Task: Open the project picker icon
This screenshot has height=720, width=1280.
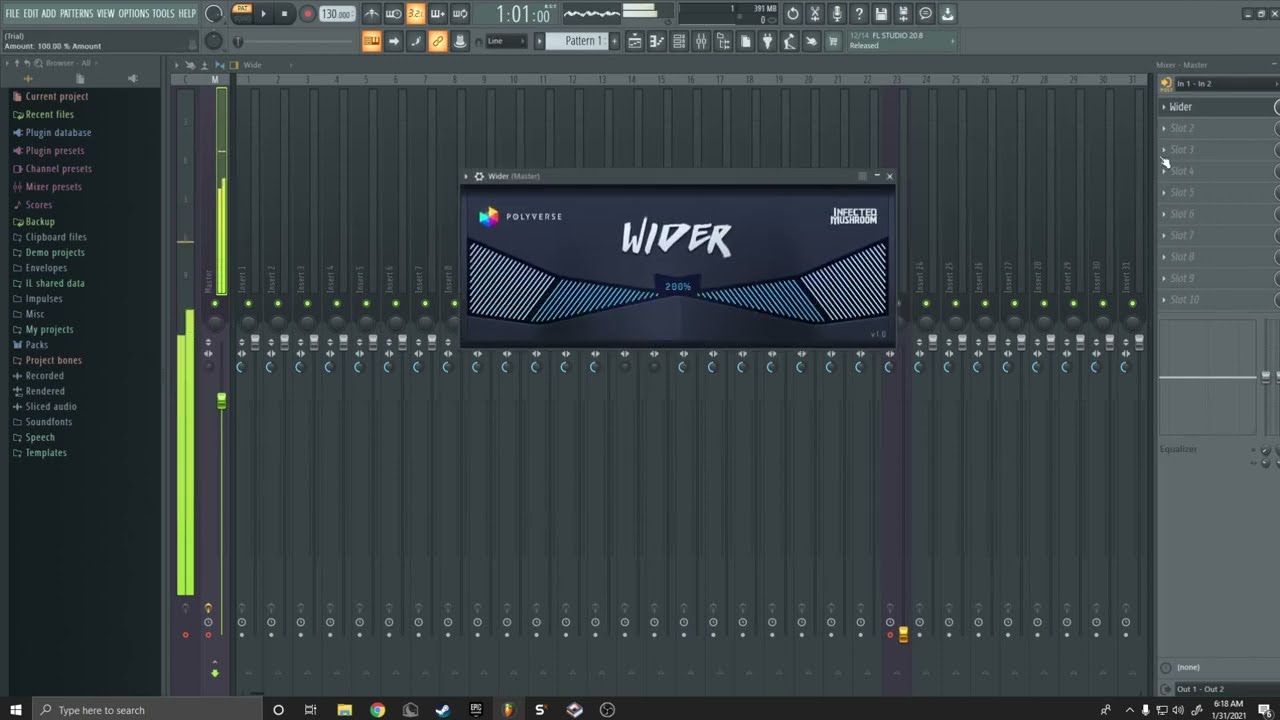Action: tap(745, 41)
